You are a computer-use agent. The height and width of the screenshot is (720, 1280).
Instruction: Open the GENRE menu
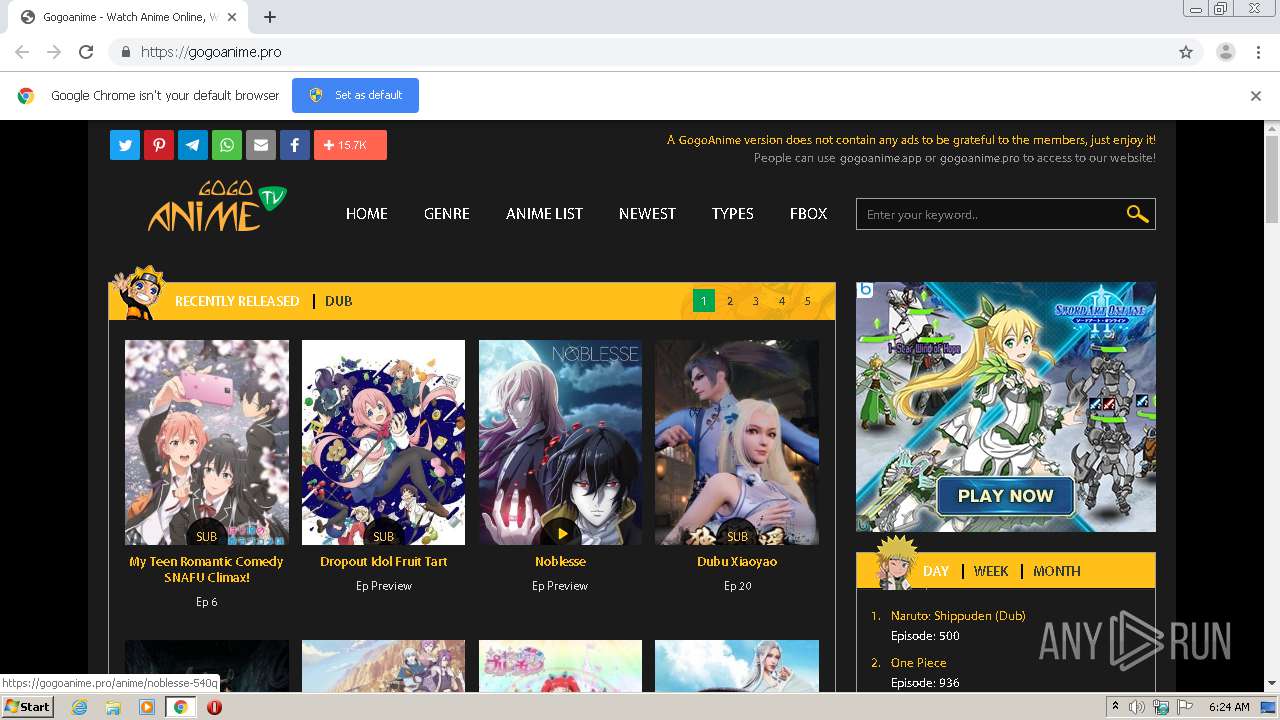pos(446,213)
